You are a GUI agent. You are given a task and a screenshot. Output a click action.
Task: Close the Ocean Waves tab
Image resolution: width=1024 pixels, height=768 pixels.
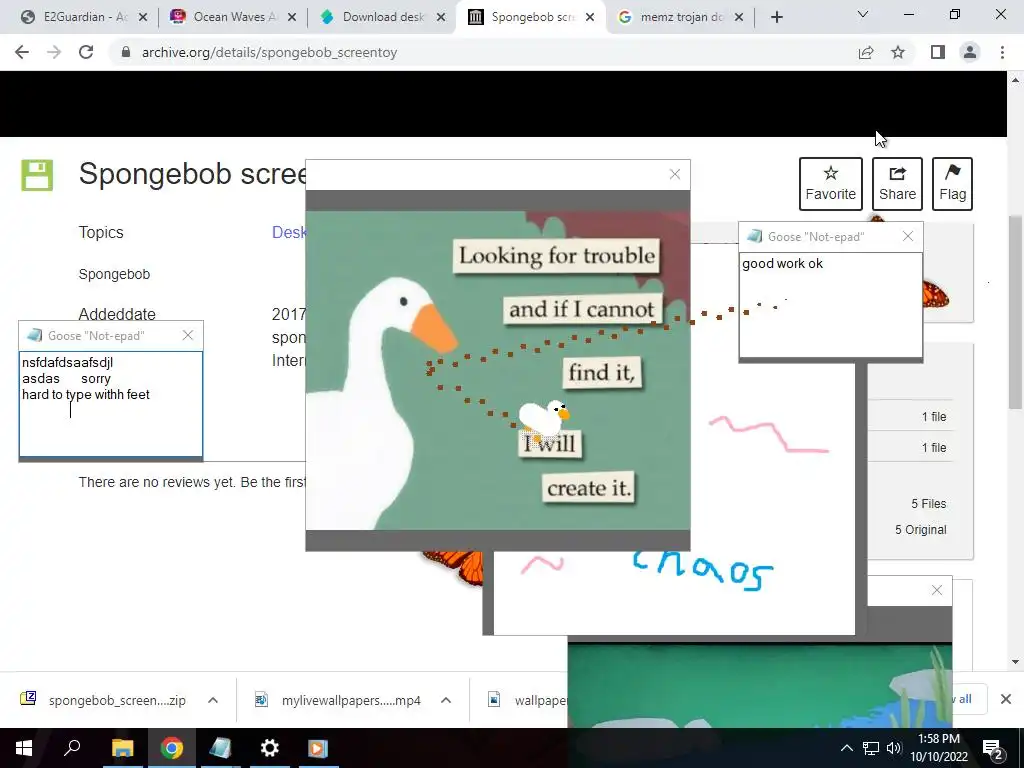pos(292,17)
